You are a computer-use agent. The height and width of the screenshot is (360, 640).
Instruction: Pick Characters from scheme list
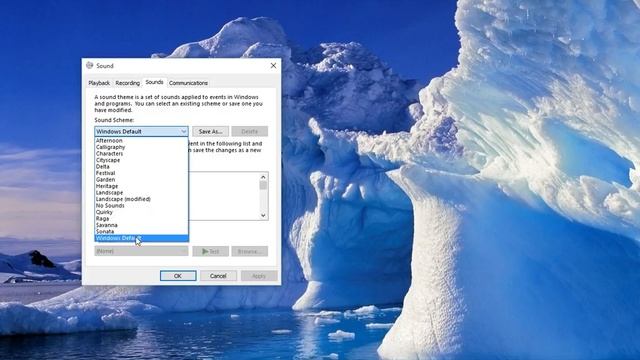tap(141, 153)
